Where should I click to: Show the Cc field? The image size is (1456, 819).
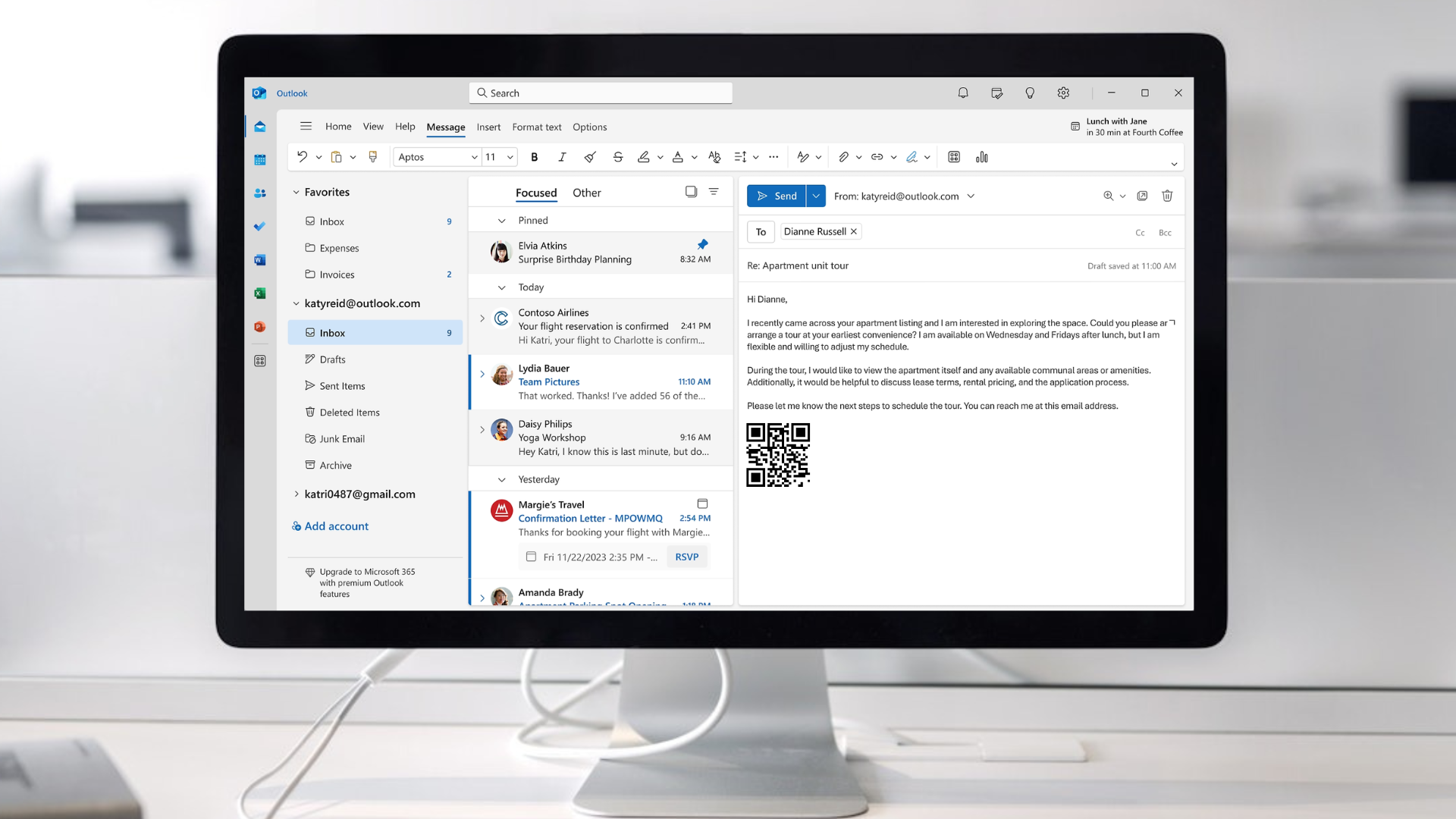tap(1140, 233)
